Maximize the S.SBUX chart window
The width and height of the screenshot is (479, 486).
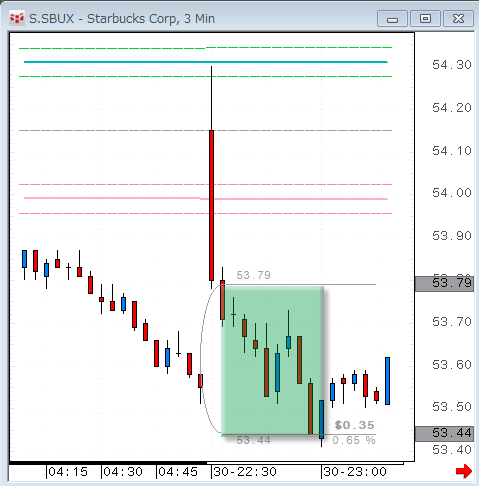point(425,19)
